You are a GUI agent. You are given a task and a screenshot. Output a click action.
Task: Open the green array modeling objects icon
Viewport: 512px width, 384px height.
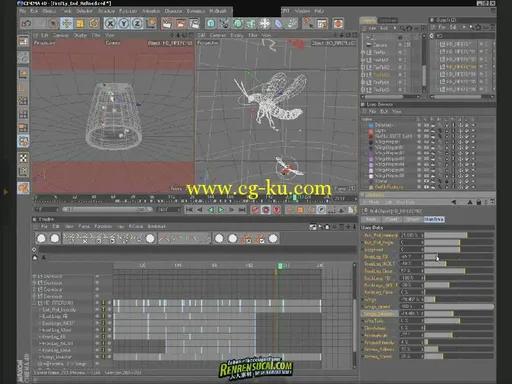[251, 23]
